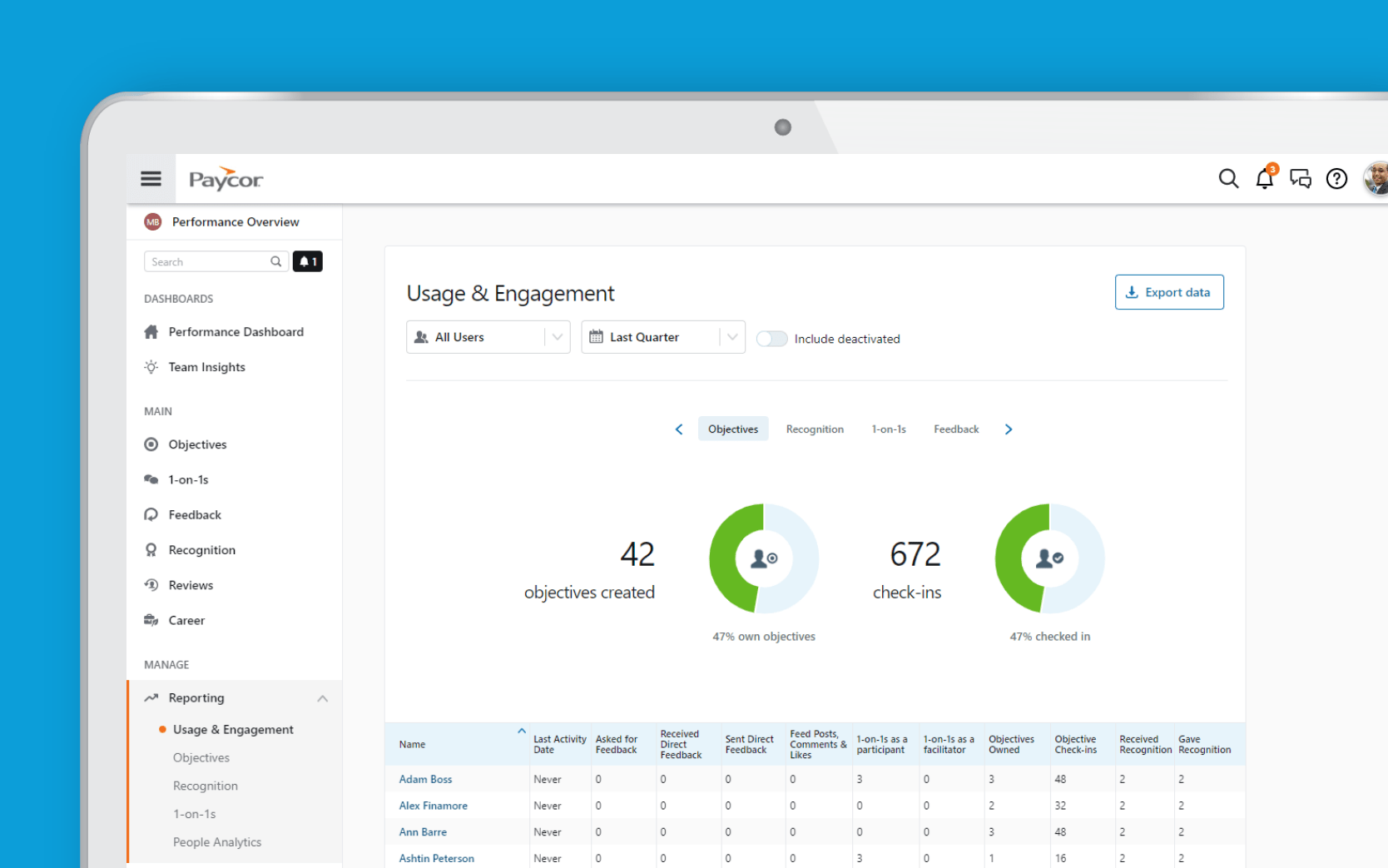Image resolution: width=1388 pixels, height=868 pixels.
Task: Open Ann Barre profile link
Action: tap(423, 832)
